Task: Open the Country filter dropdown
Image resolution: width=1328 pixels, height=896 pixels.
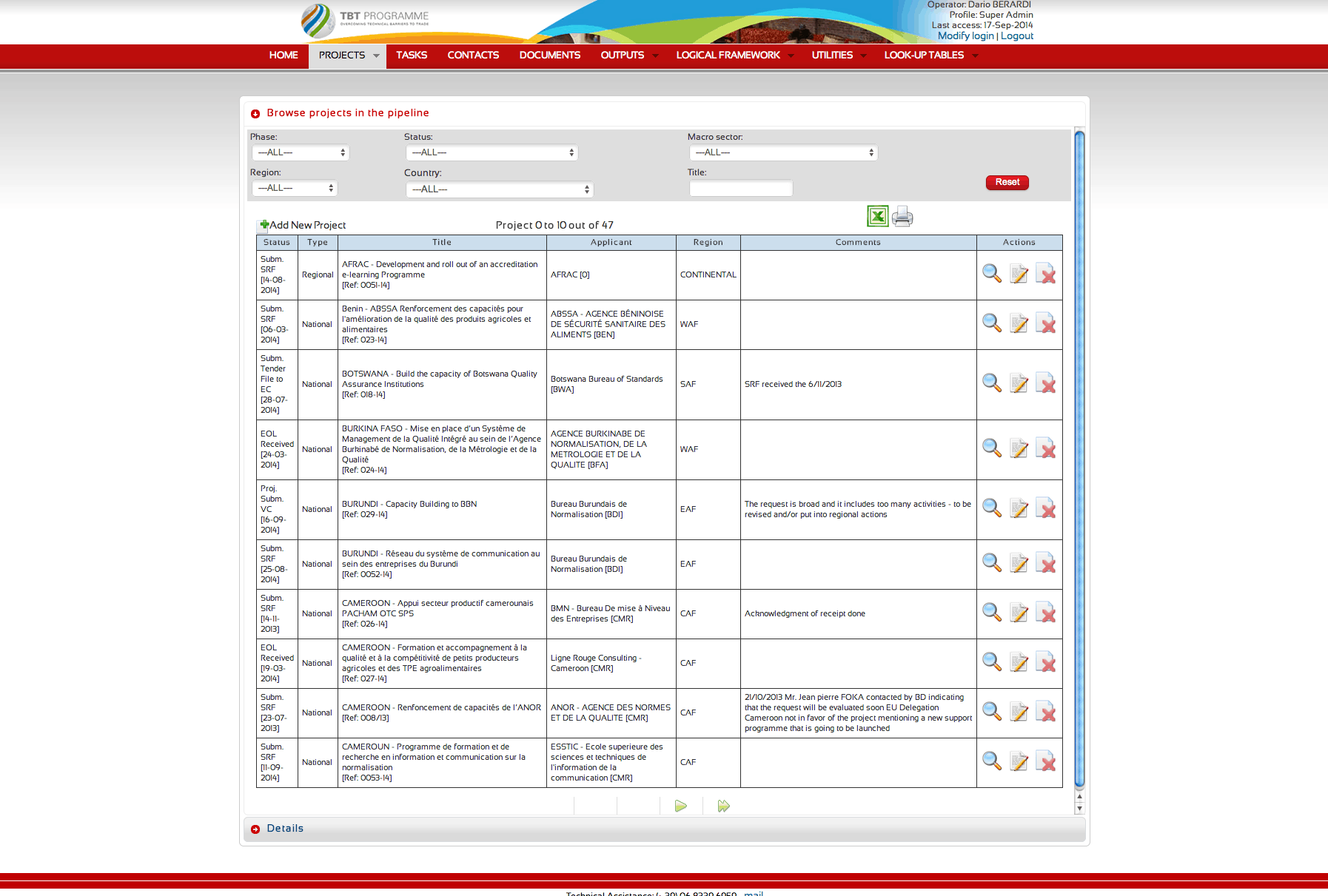Action: pyautogui.click(x=500, y=189)
